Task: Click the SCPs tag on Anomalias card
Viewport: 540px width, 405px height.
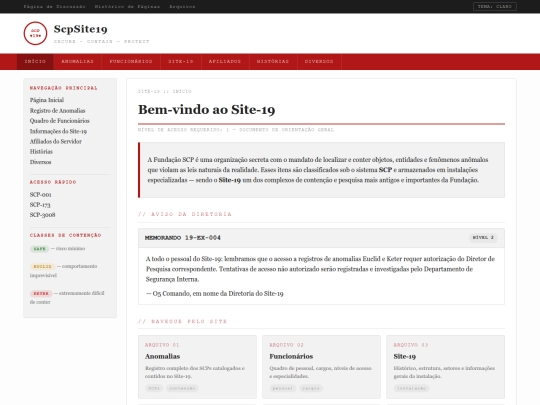Action: [154, 388]
